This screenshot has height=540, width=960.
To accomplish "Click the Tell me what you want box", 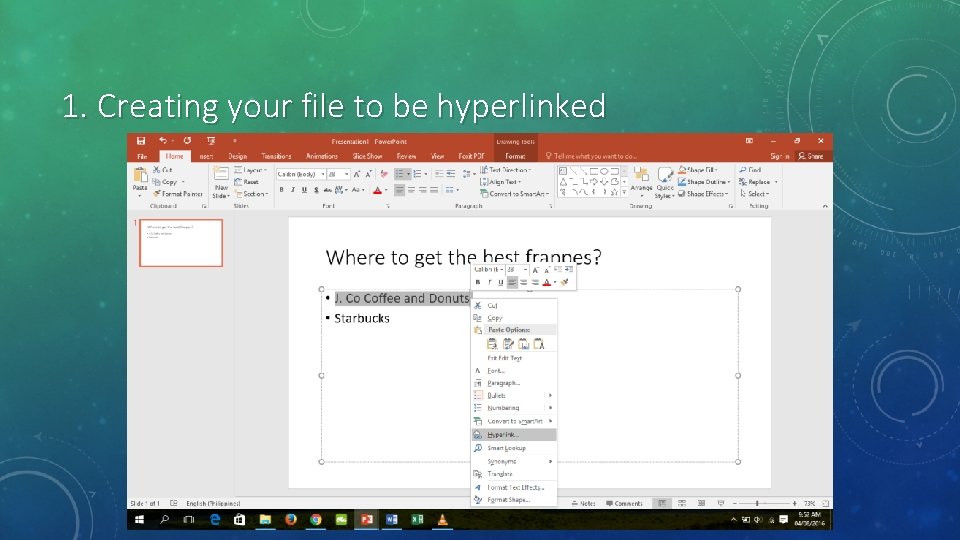I will coord(591,156).
